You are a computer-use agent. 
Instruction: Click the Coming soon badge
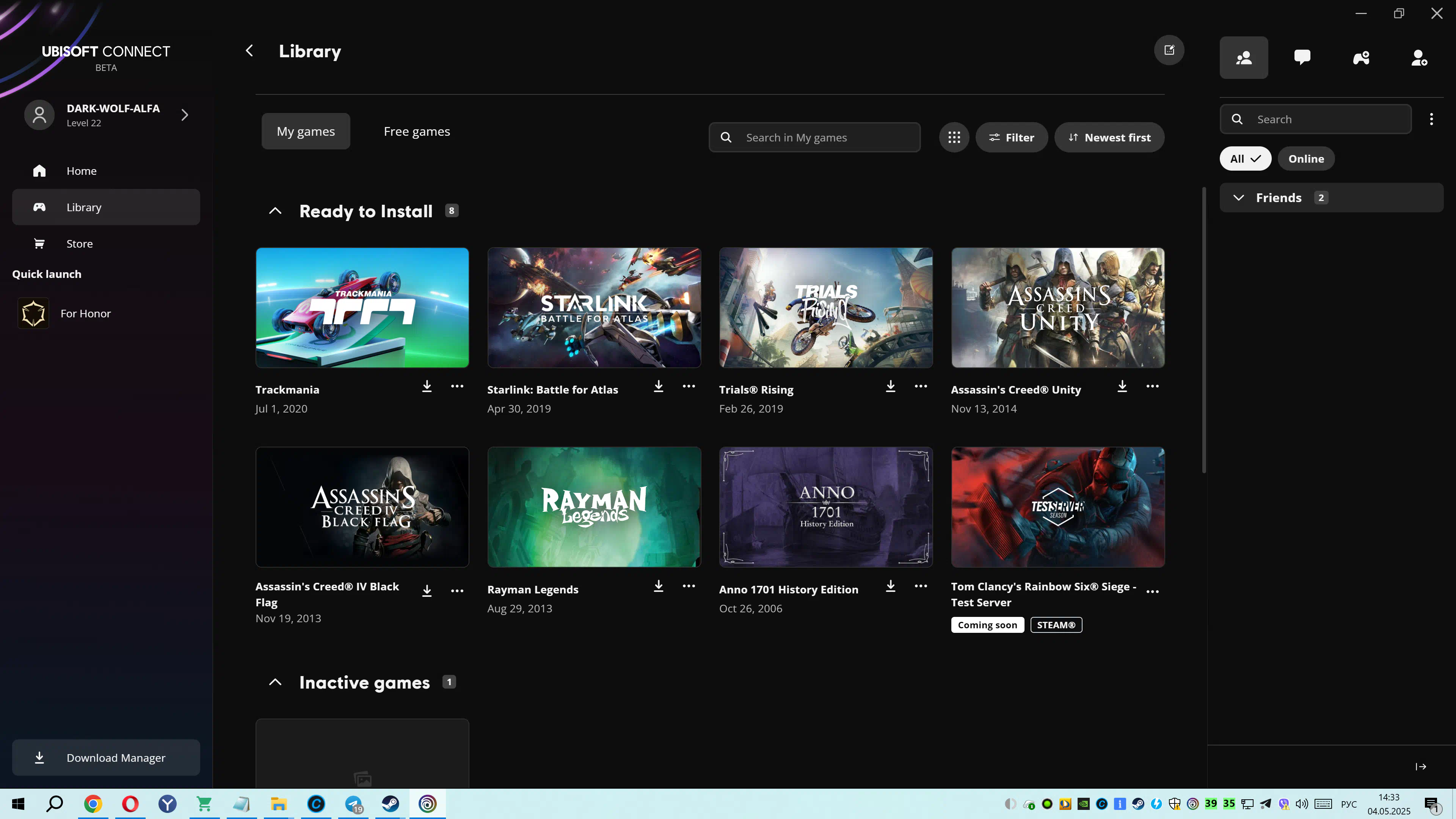click(987, 625)
